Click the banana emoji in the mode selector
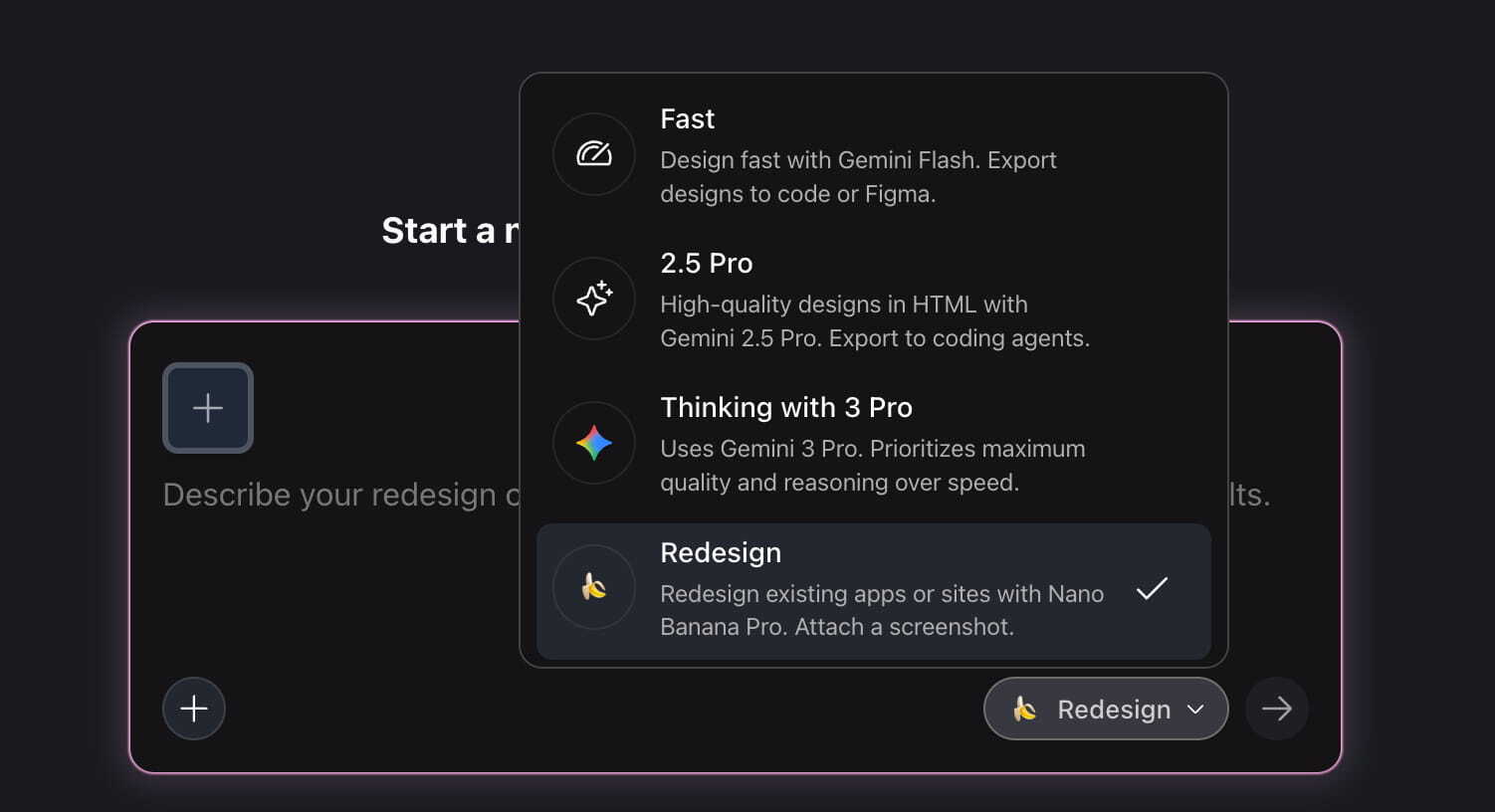The height and width of the screenshot is (812, 1495). (1025, 709)
